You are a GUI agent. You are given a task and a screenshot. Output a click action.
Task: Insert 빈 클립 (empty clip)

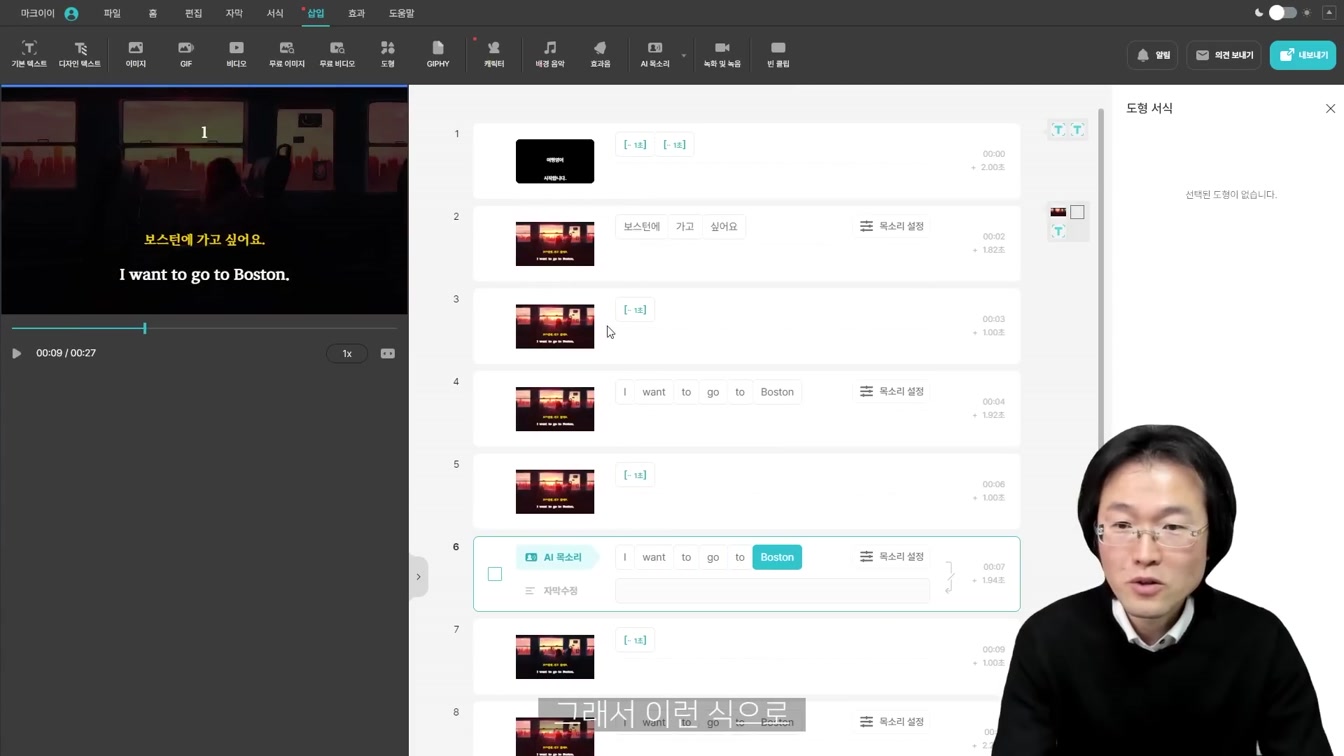778,54
